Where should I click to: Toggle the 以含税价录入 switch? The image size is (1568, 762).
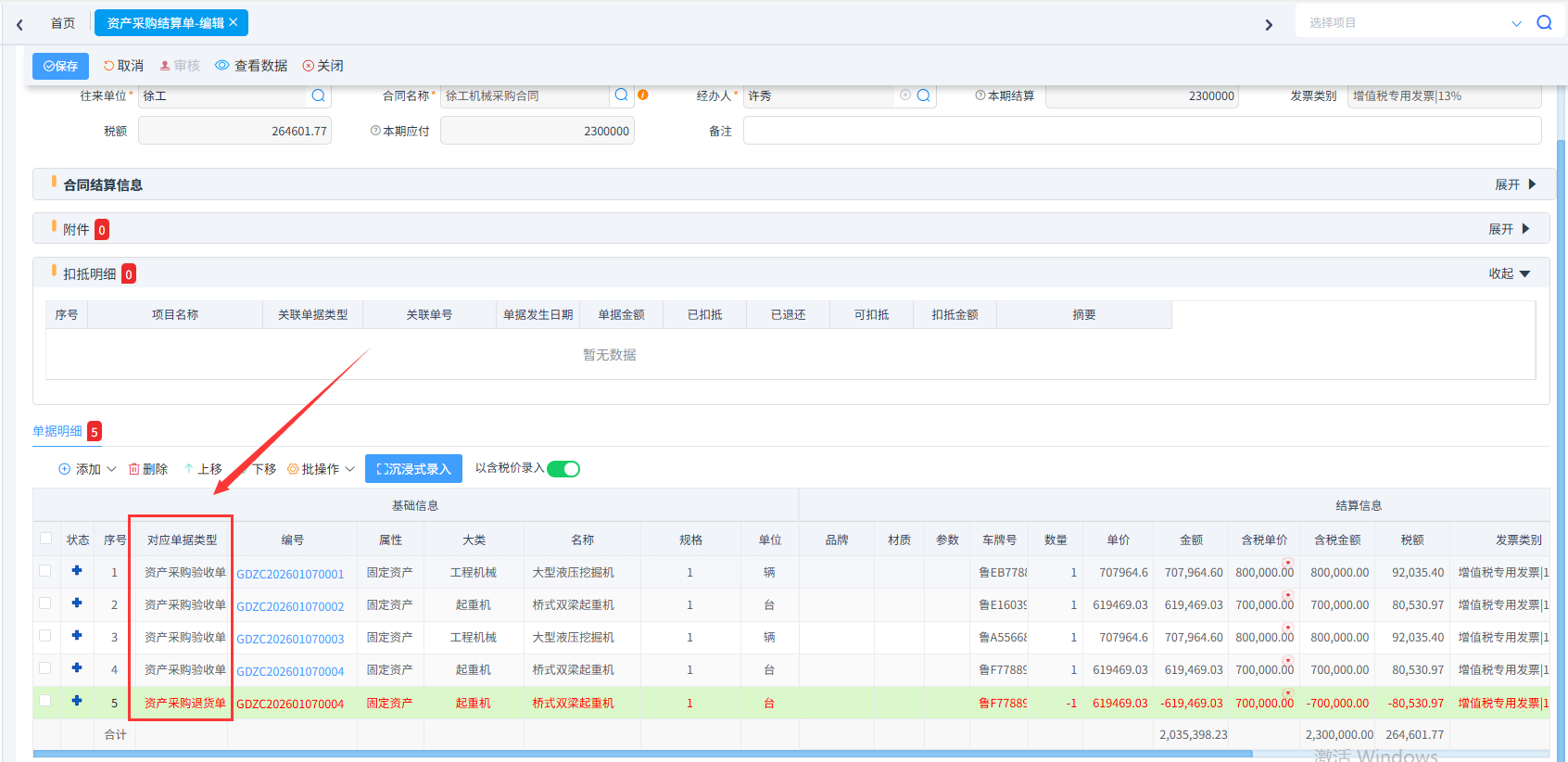pos(563,469)
